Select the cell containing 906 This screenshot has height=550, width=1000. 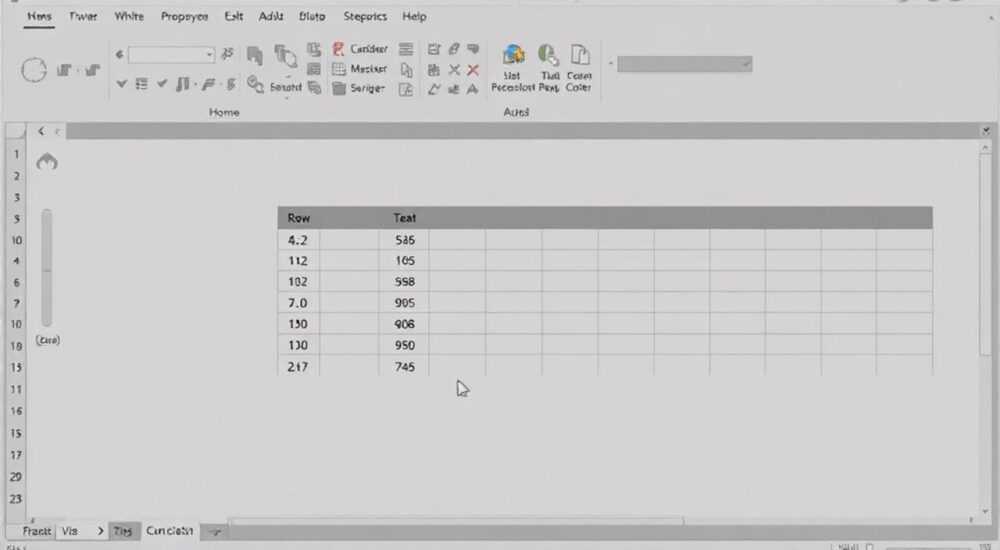[x=404, y=323]
